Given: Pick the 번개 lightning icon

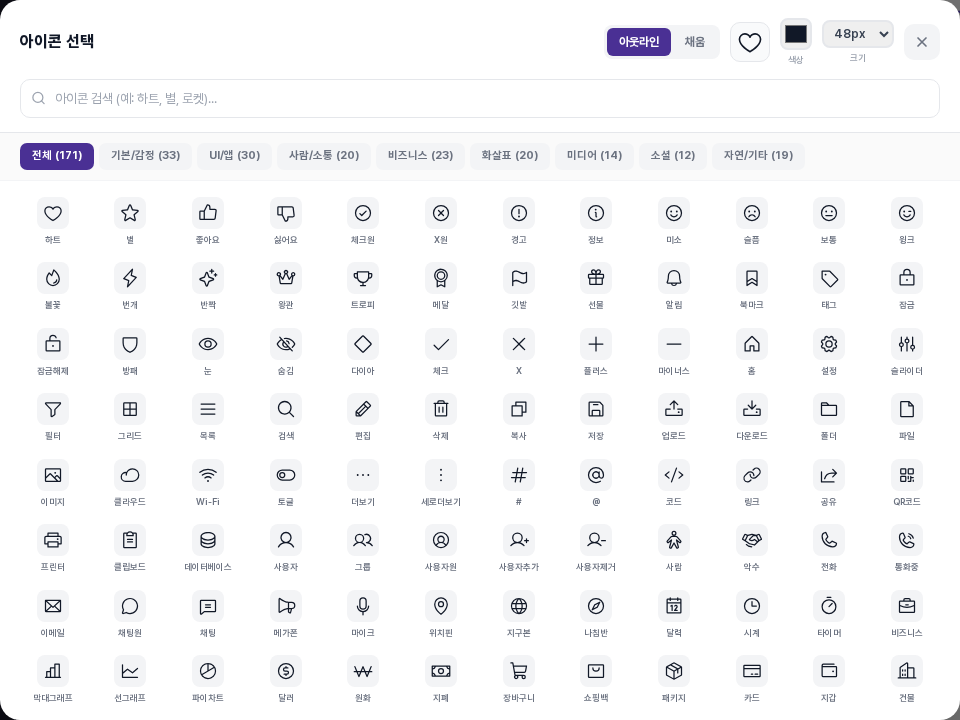Looking at the screenshot, I should point(130,279).
